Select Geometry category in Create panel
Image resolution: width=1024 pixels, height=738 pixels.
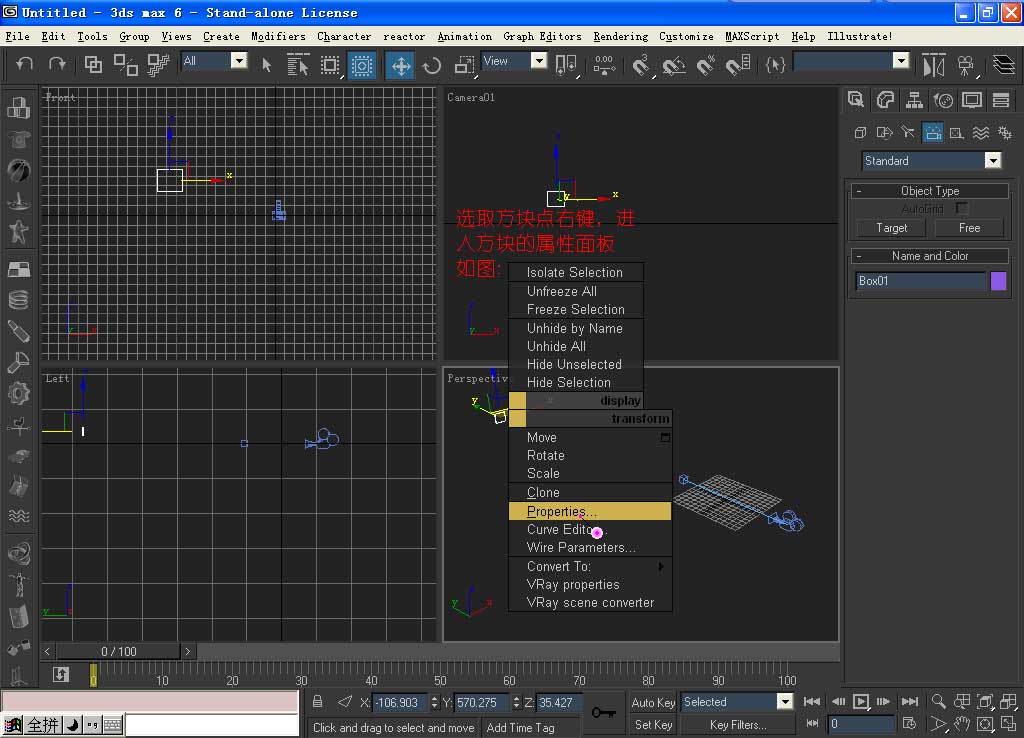click(860, 133)
